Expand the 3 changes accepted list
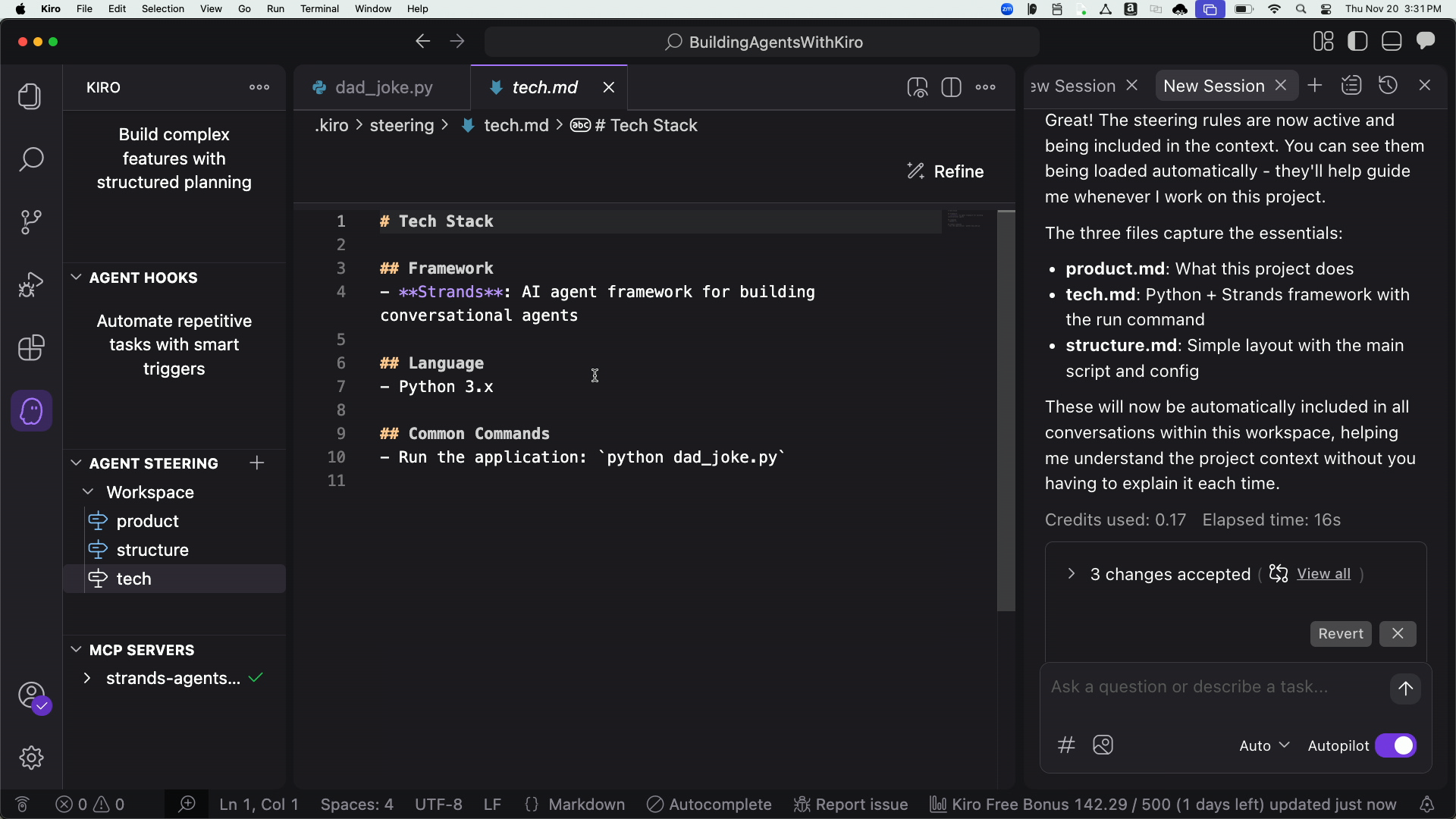The height and width of the screenshot is (819, 1456). [x=1071, y=574]
